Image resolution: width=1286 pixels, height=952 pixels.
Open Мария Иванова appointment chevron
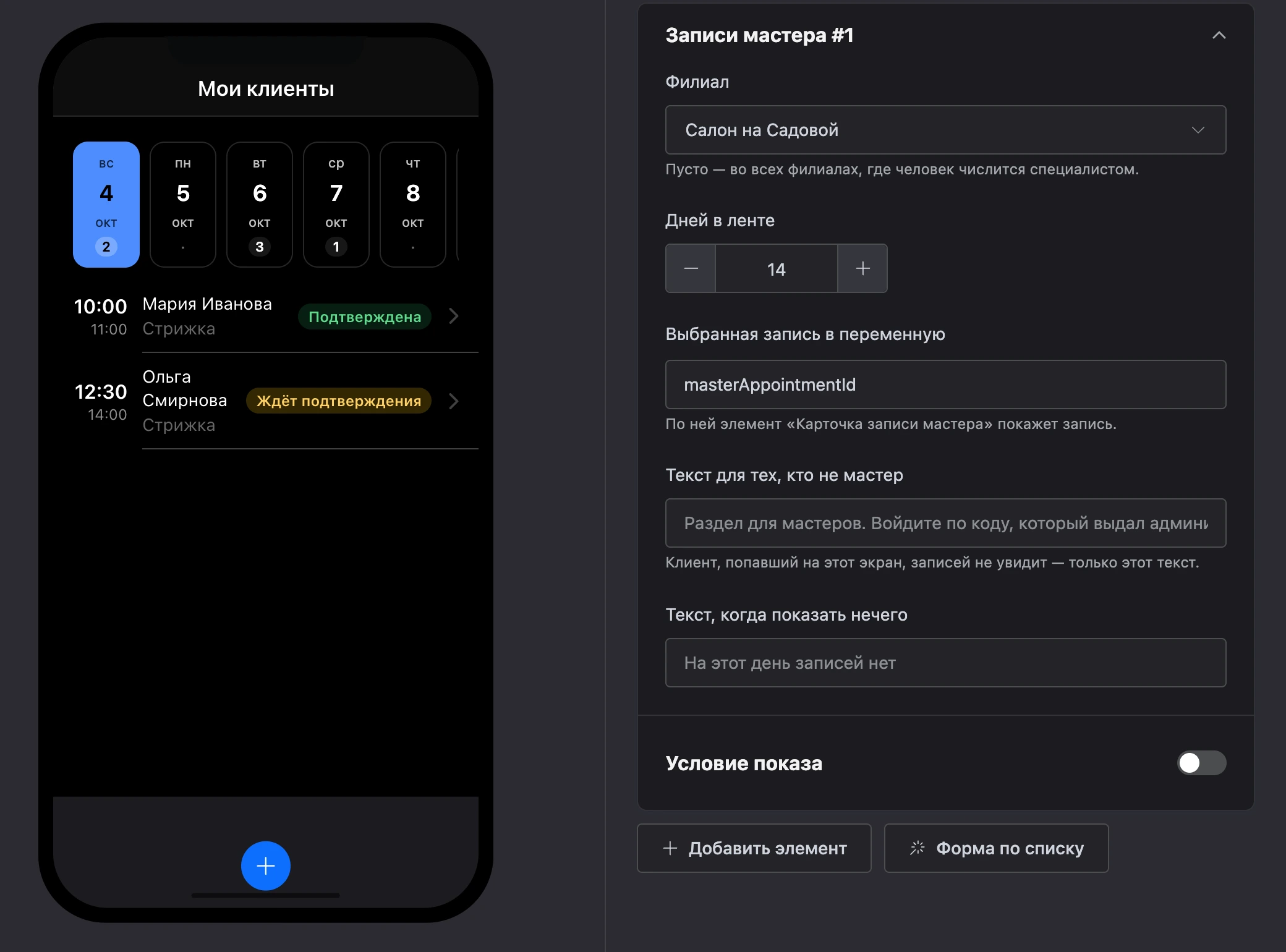pos(454,317)
